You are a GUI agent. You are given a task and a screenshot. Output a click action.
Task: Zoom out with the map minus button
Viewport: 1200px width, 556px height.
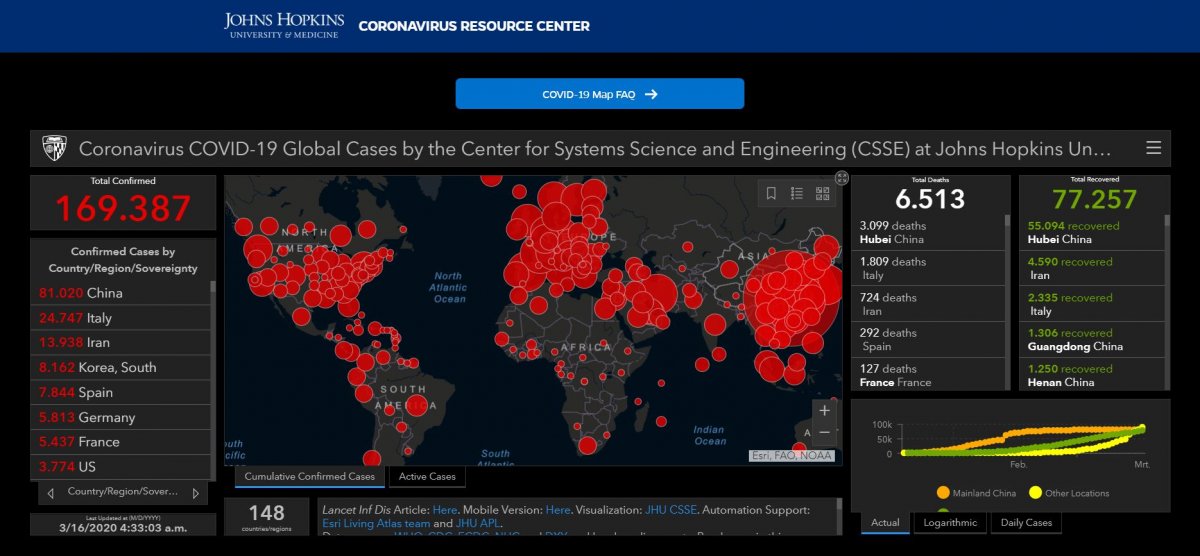824,432
